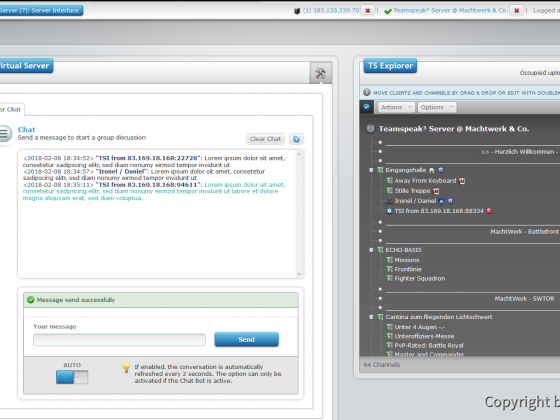Select the Fighter Squadron channel

[x=420, y=278]
